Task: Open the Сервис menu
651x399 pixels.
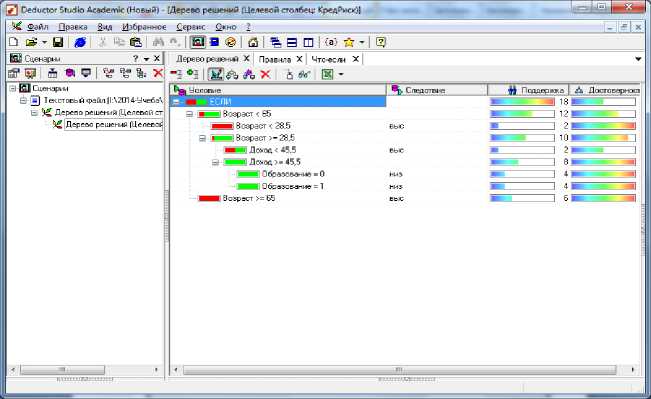Action: click(x=191, y=27)
